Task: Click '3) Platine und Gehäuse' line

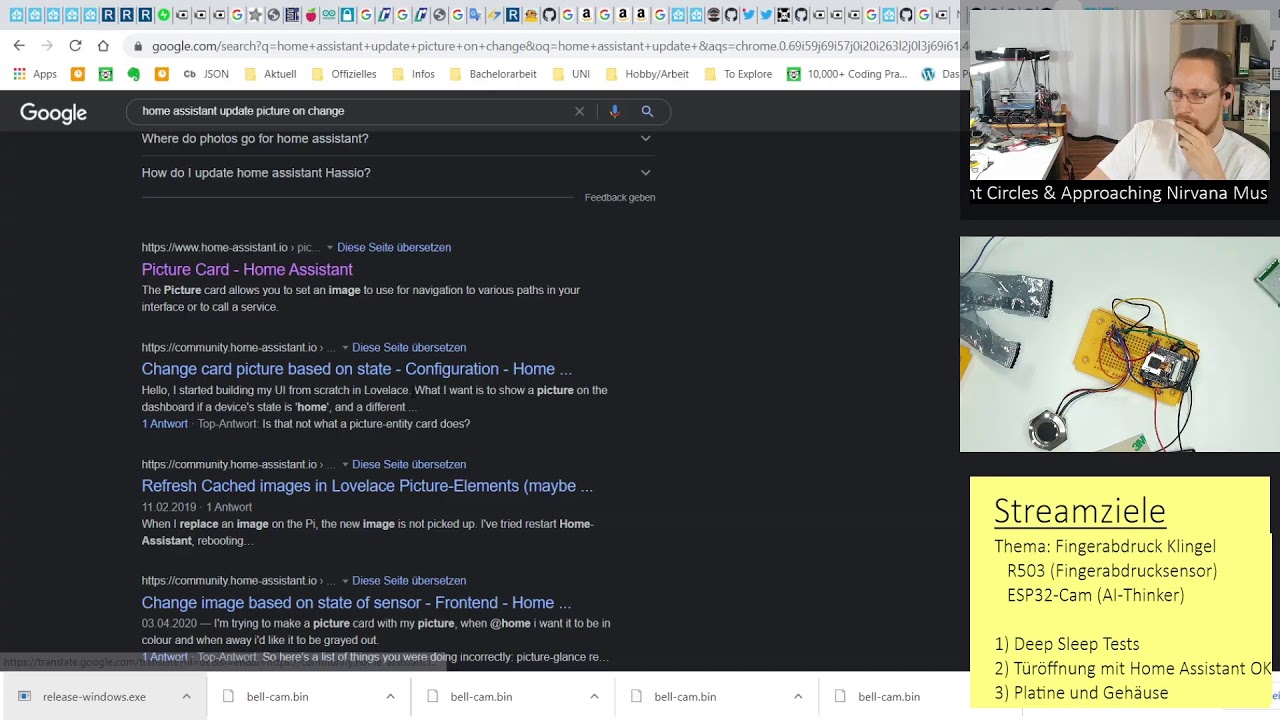Action: (1081, 693)
